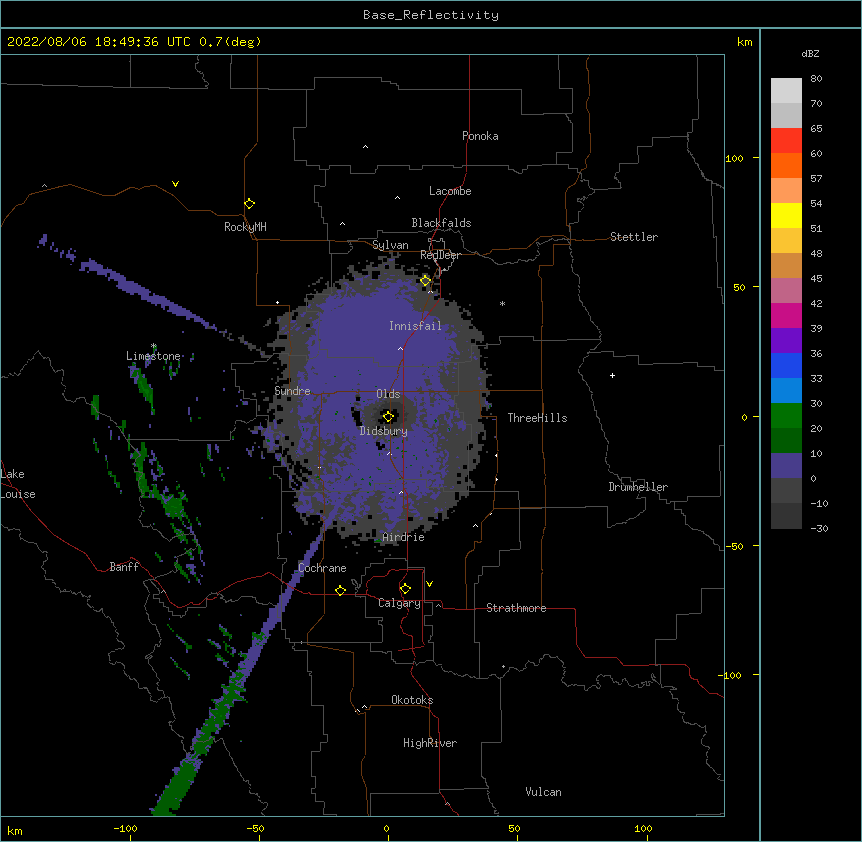The width and height of the screenshot is (862, 842).
Task: Click the HighRiver label
Action: tap(430, 743)
